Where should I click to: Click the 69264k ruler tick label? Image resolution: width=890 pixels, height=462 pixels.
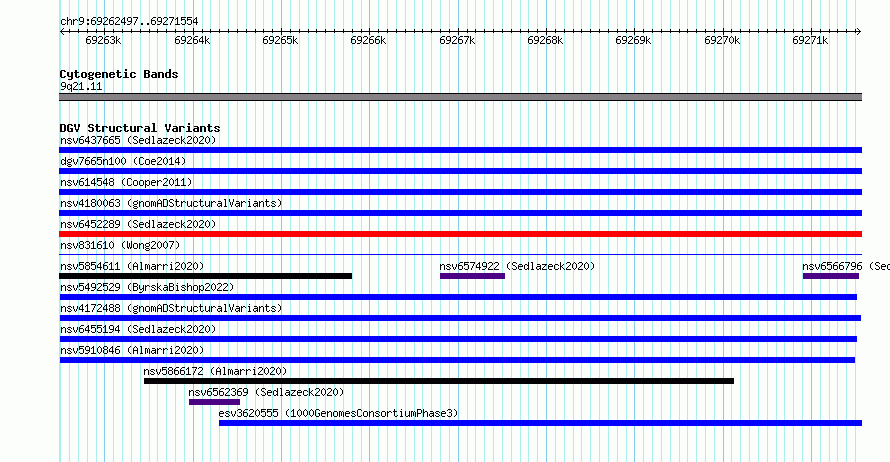pos(192,40)
